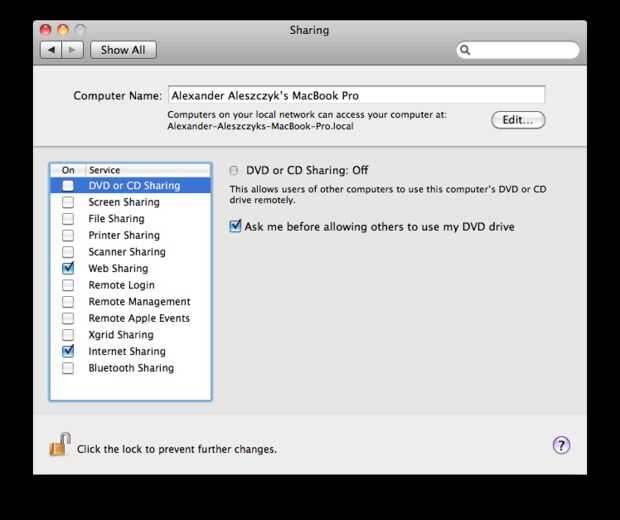This screenshot has height=520, width=620.
Task: Show All preferences
Action: pos(123,50)
